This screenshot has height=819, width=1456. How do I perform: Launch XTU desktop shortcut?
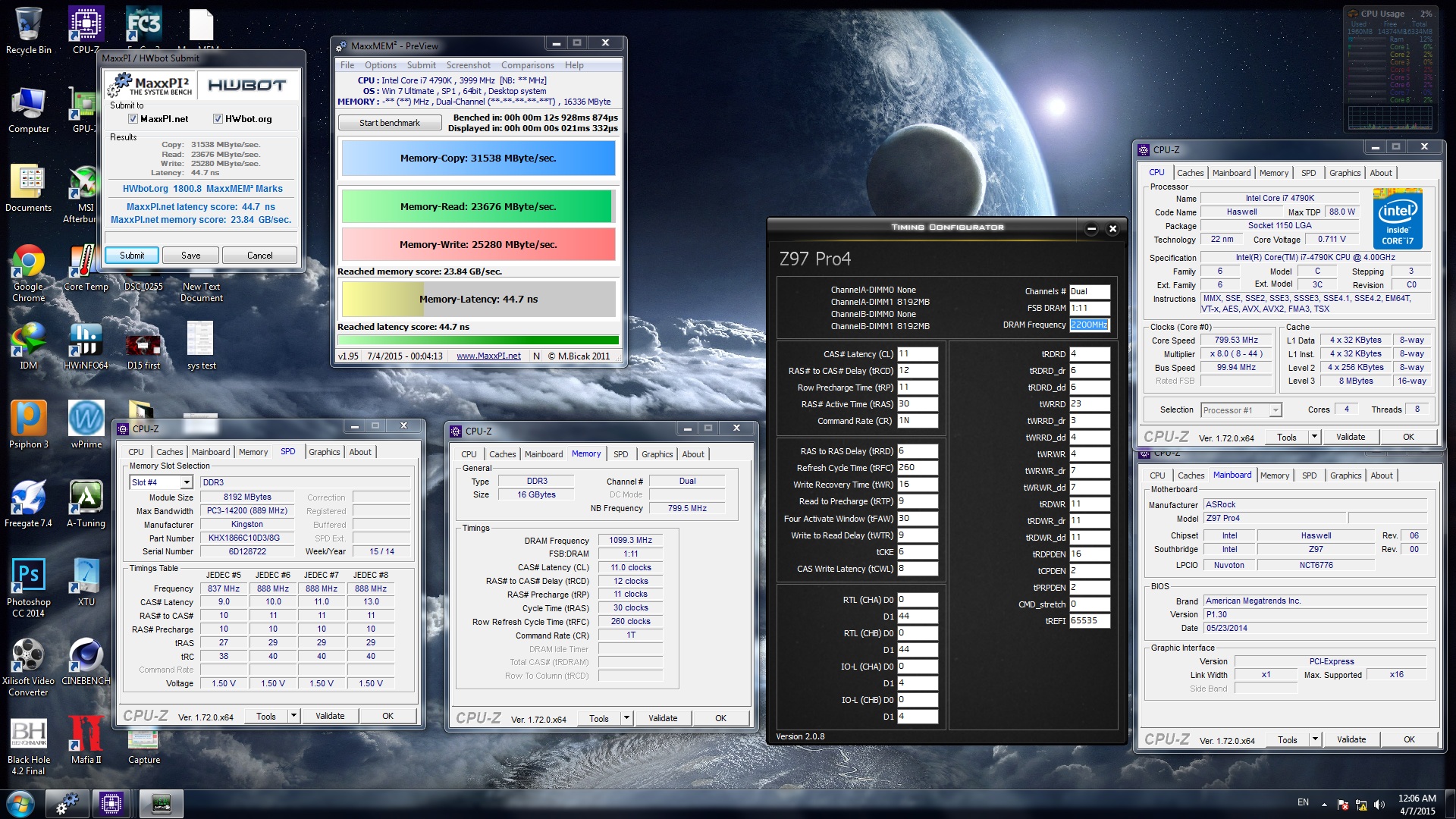pos(86,584)
